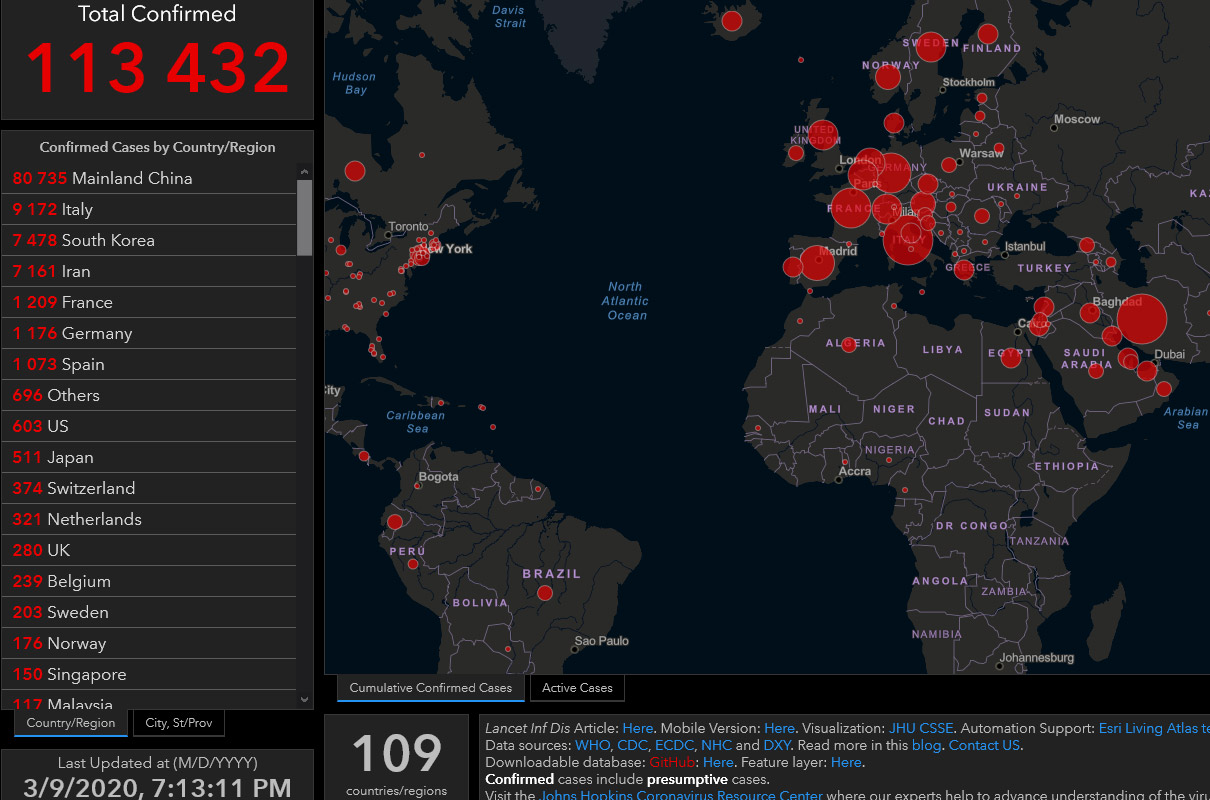Select the Country/Region tab
This screenshot has height=800, width=1210.
71,723
